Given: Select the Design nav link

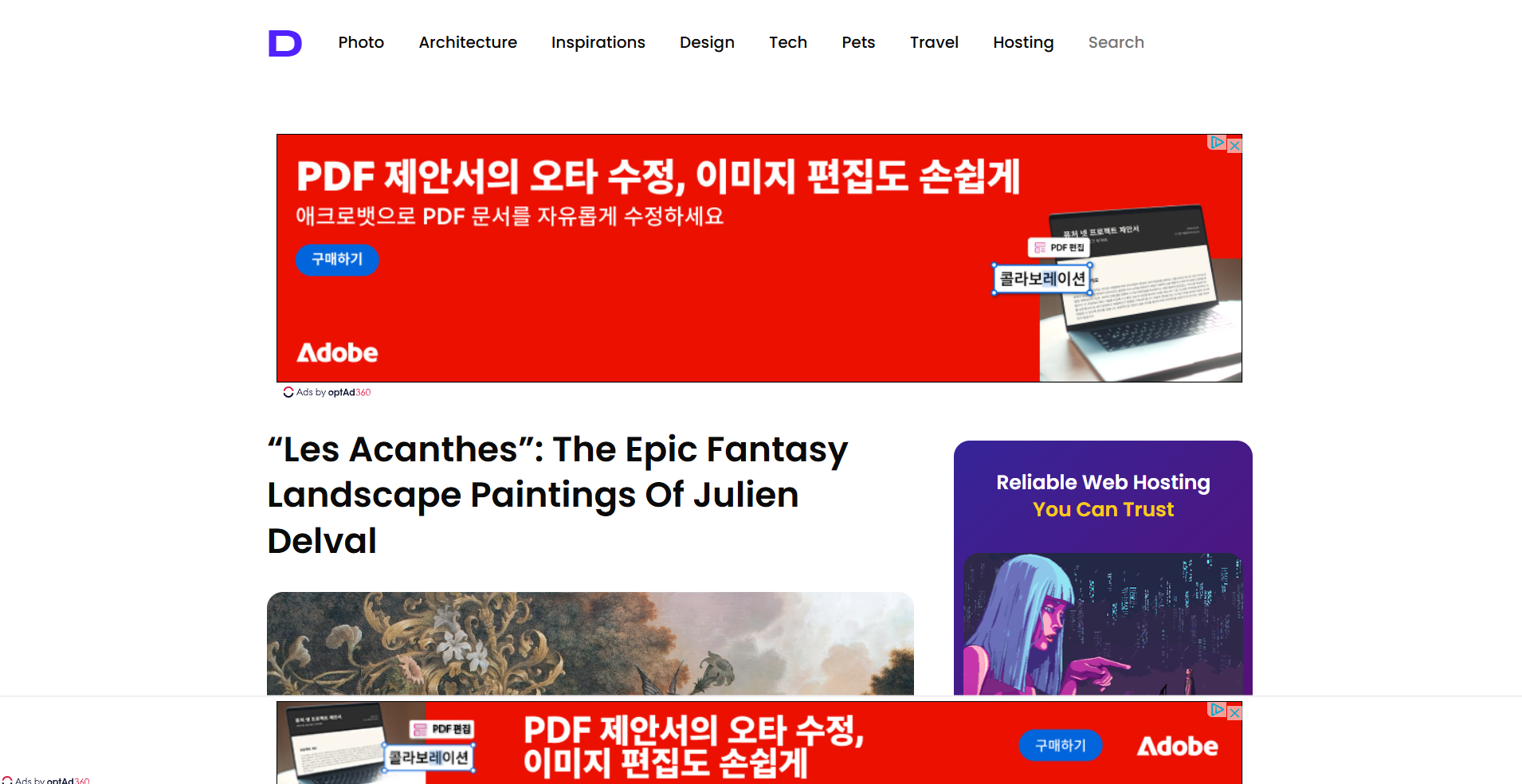Looking at the screenshot, I should point(707,42).
